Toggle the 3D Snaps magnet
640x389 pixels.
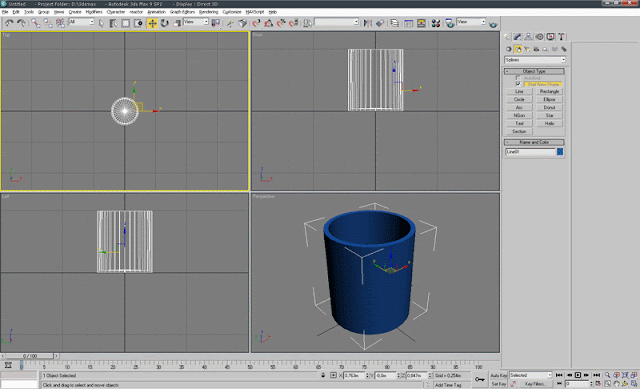(x=256, y=23)
